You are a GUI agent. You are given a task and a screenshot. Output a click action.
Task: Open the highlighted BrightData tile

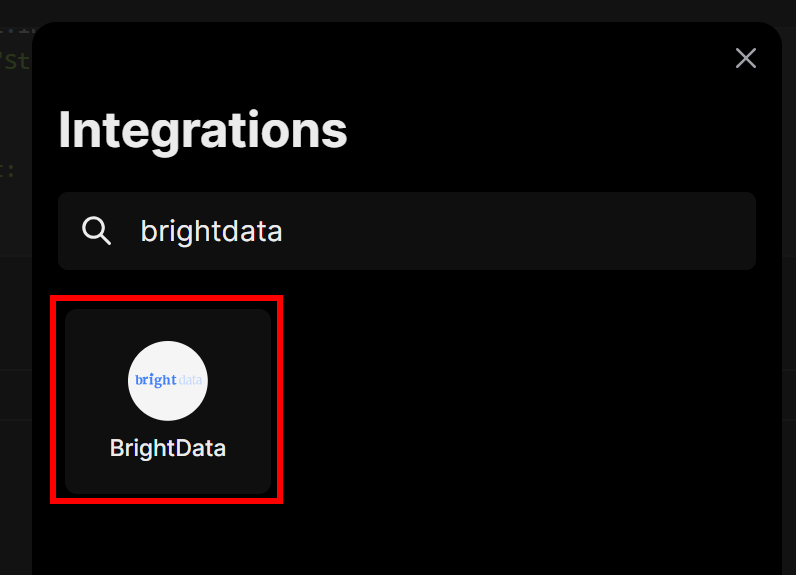[167, 400]
